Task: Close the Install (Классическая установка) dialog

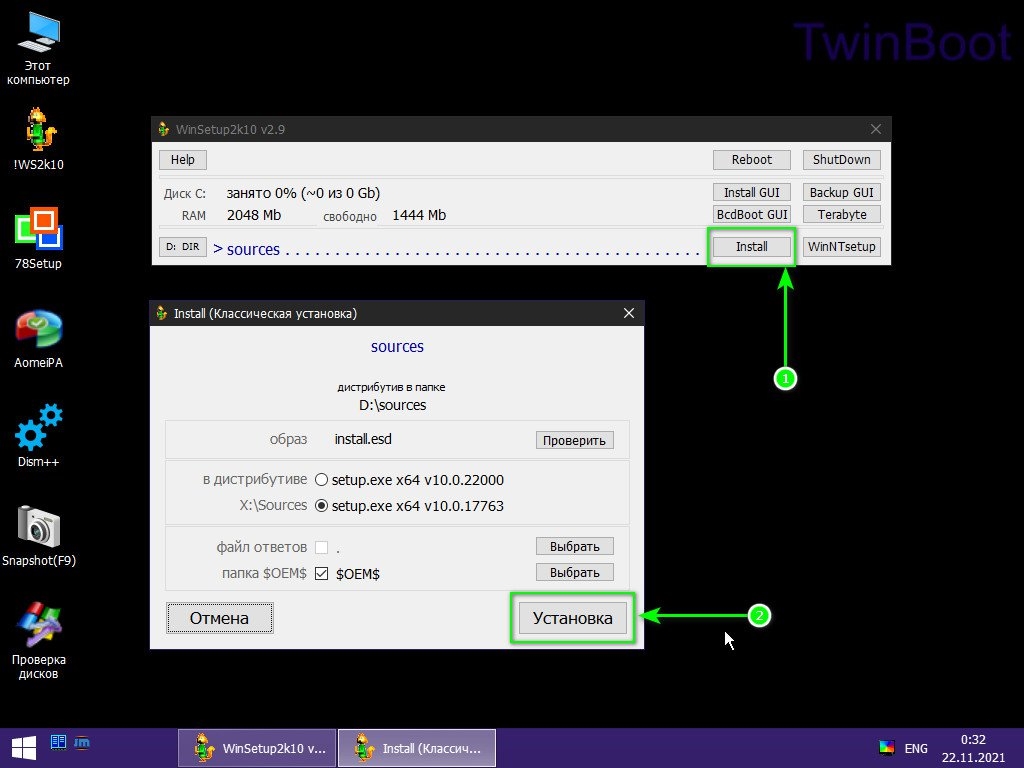Action: point(629,313)
